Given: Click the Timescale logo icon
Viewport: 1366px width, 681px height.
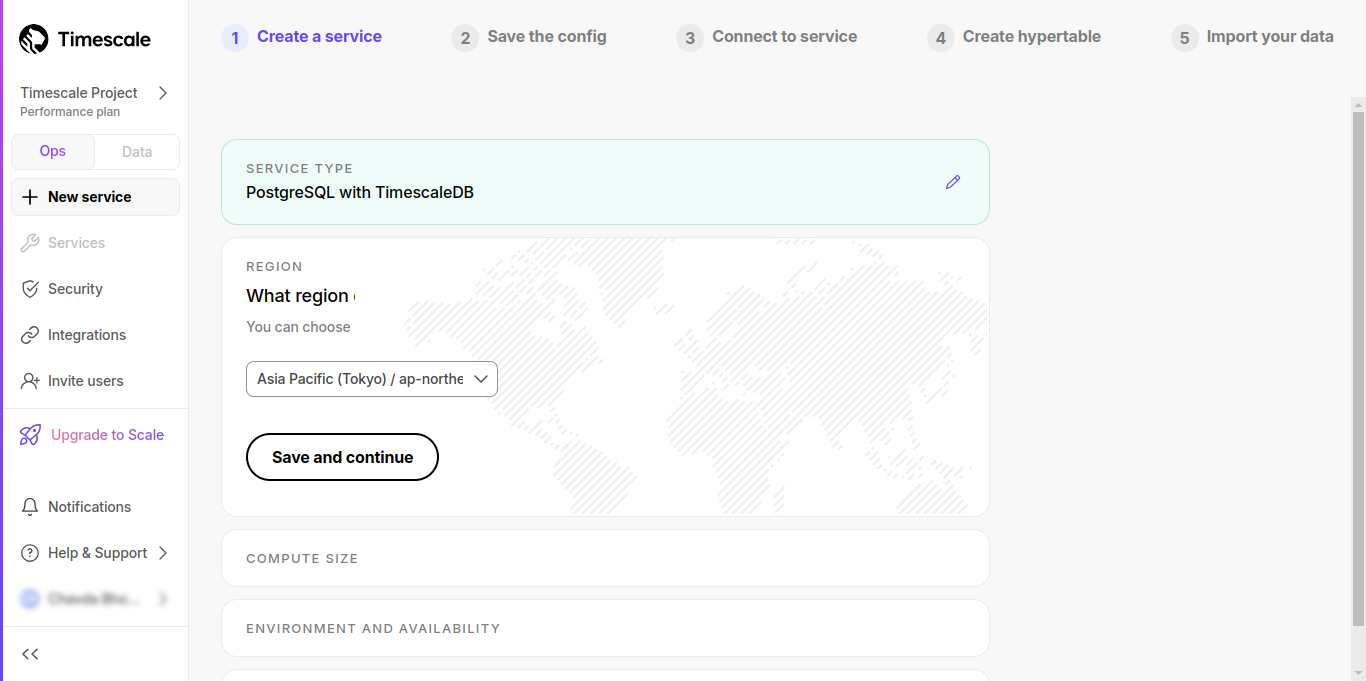Looking at the screenshot, I should [33, 39].
